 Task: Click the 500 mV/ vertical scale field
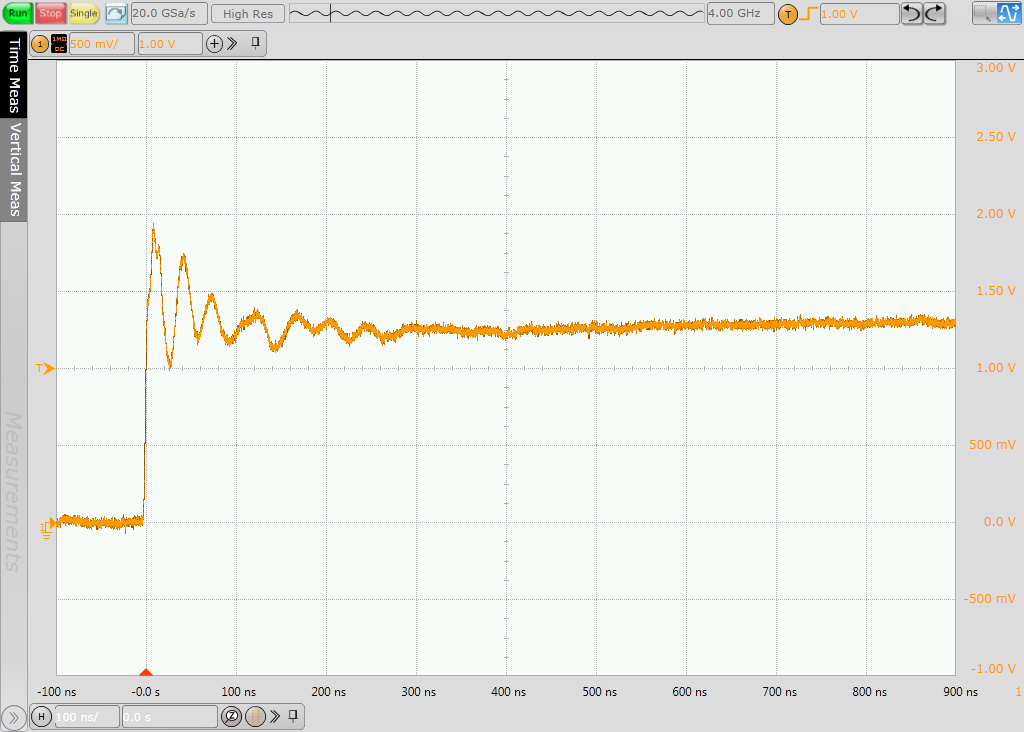(x=101, y=44)
